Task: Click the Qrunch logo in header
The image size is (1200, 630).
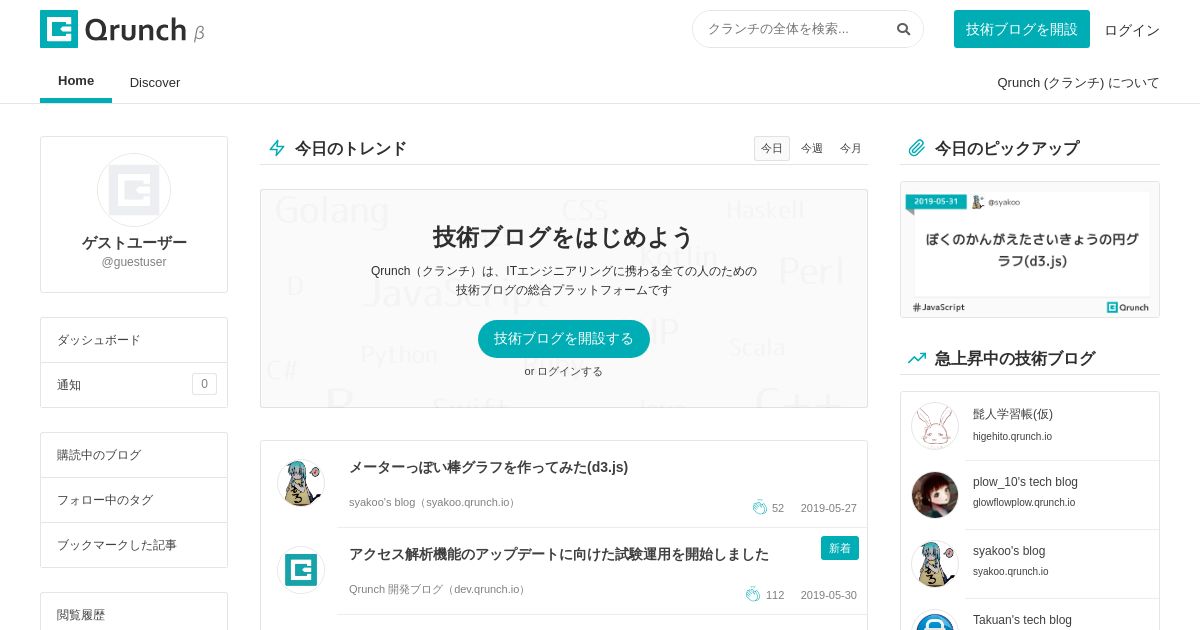Action: click(x=122, y=29)
